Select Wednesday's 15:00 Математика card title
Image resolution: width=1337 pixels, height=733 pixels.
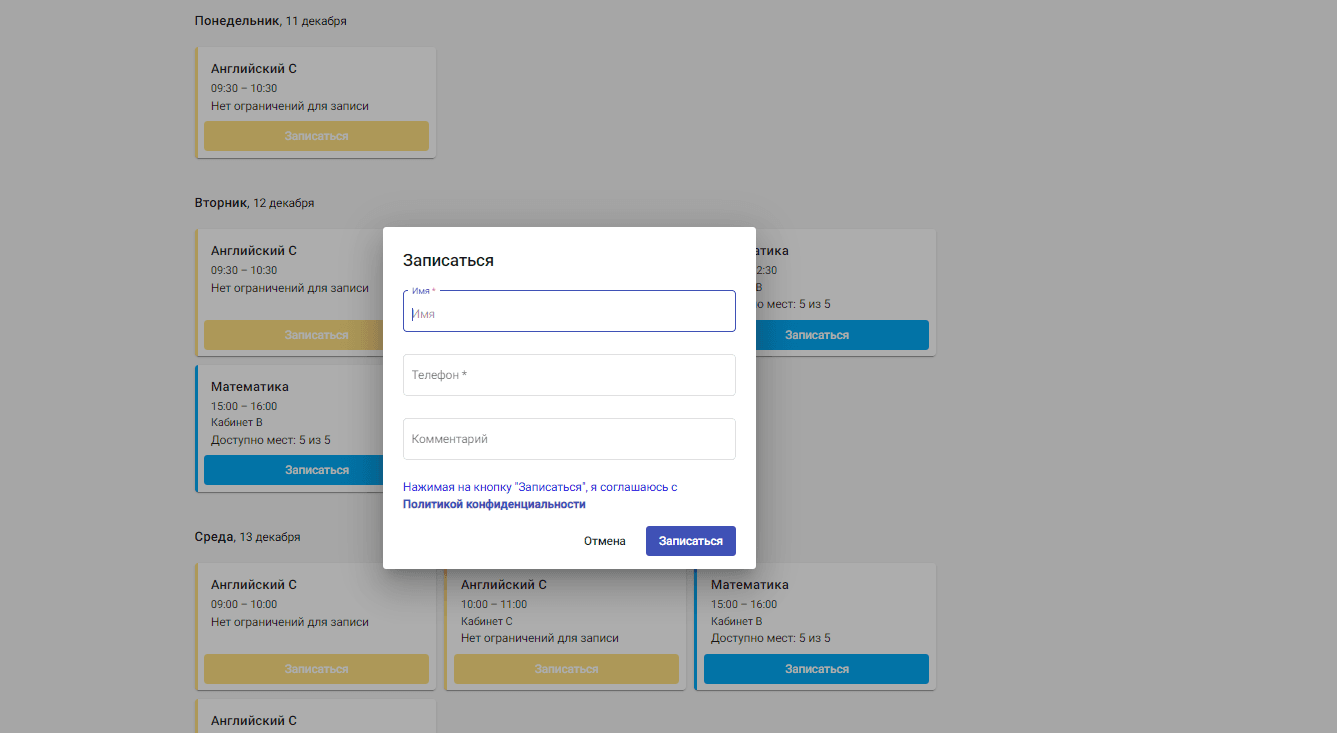pyautogui.click(x=750, y=585)
